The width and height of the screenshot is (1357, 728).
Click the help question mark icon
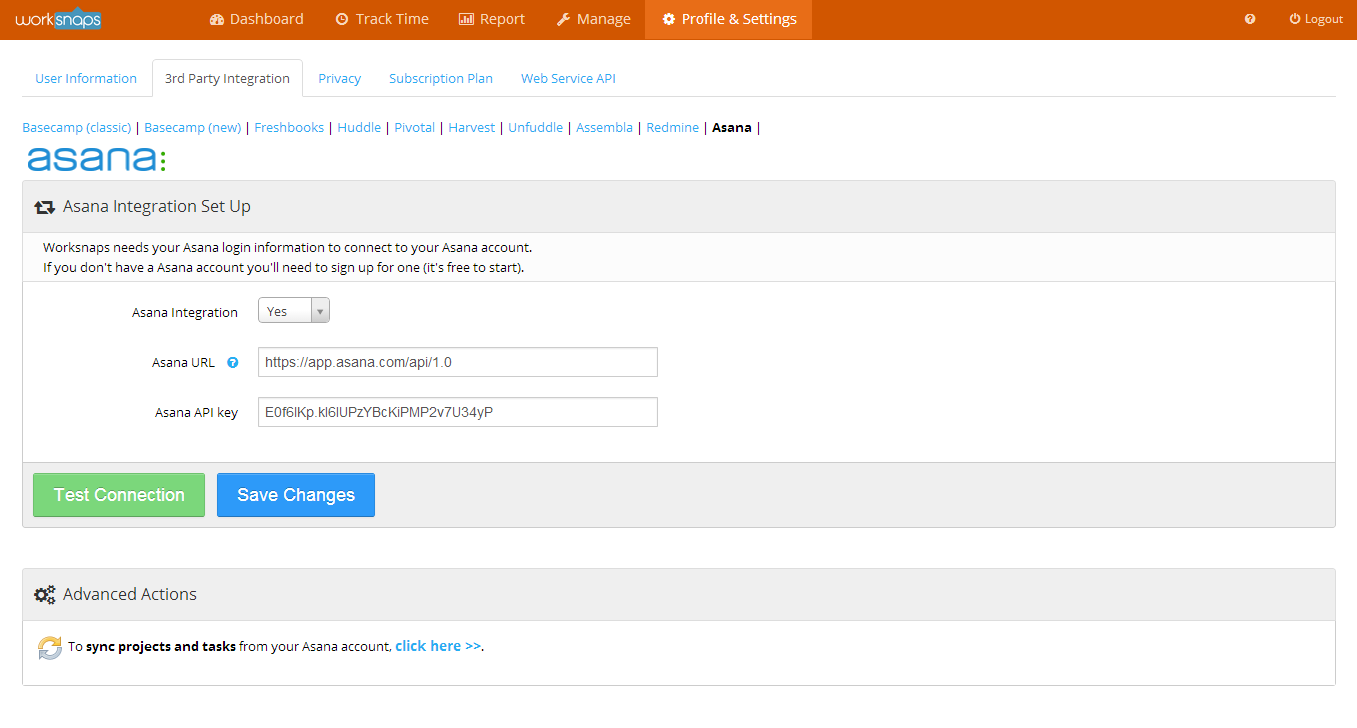(1250, 19)
